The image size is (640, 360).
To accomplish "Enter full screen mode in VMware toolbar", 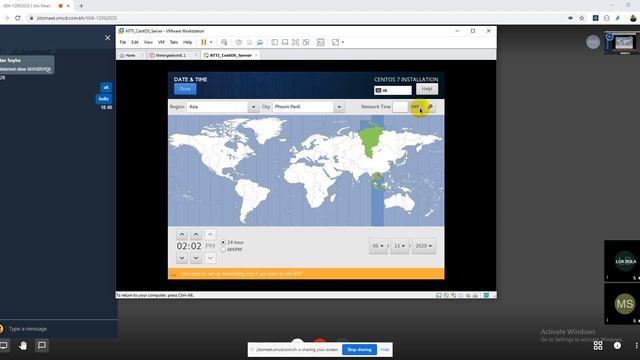I will [296, 42].
